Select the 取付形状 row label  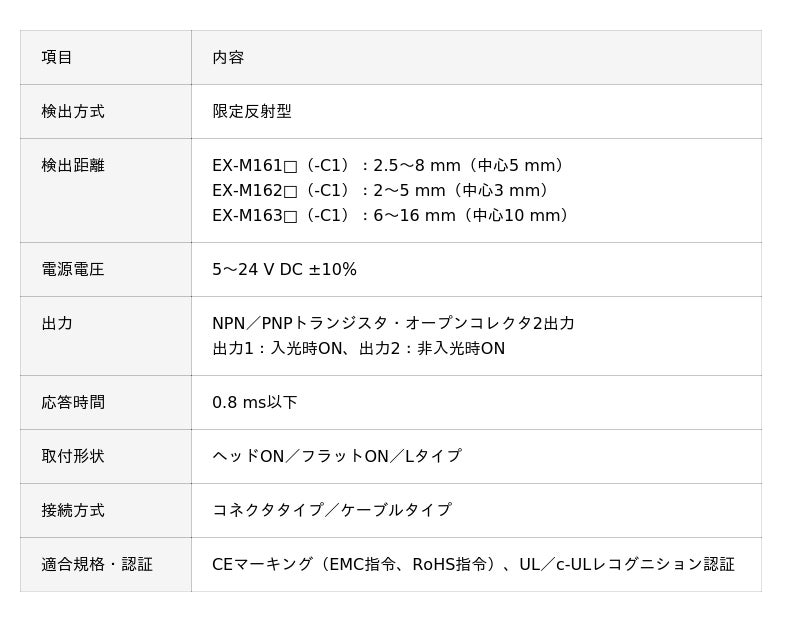tap(73, 456)
